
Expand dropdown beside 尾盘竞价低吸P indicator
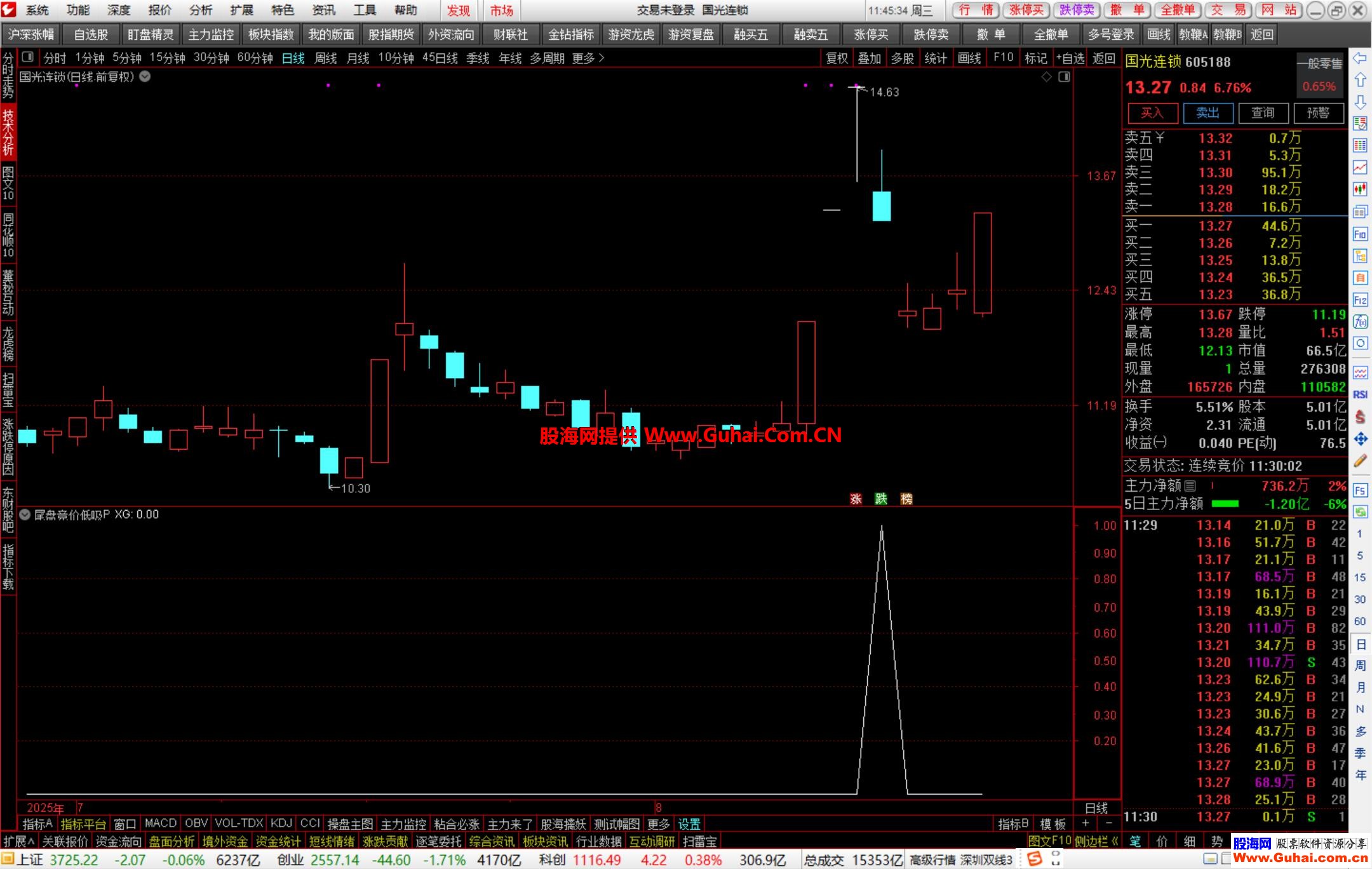[x=25, y=515]
